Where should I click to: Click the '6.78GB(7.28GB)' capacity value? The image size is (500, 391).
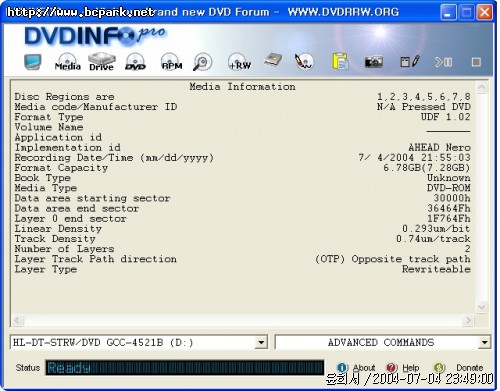tap(427, 168)
